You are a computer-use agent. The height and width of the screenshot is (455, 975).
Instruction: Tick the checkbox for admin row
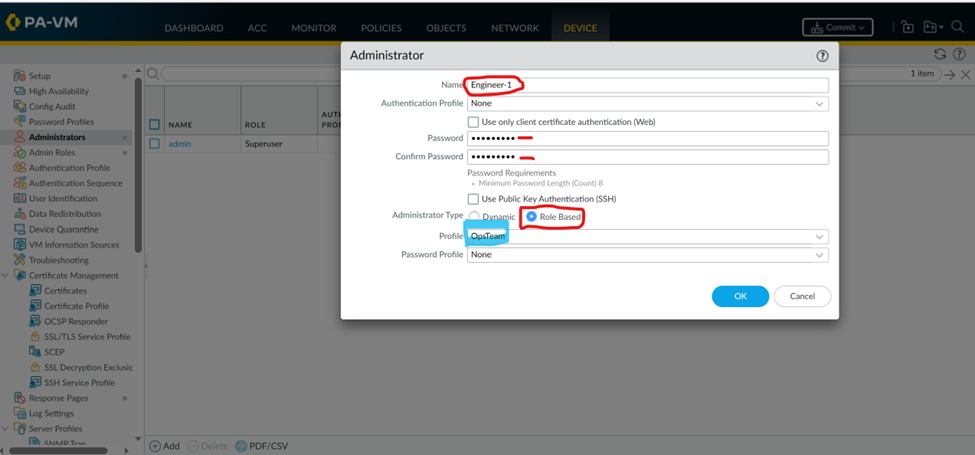pos(155,144)
